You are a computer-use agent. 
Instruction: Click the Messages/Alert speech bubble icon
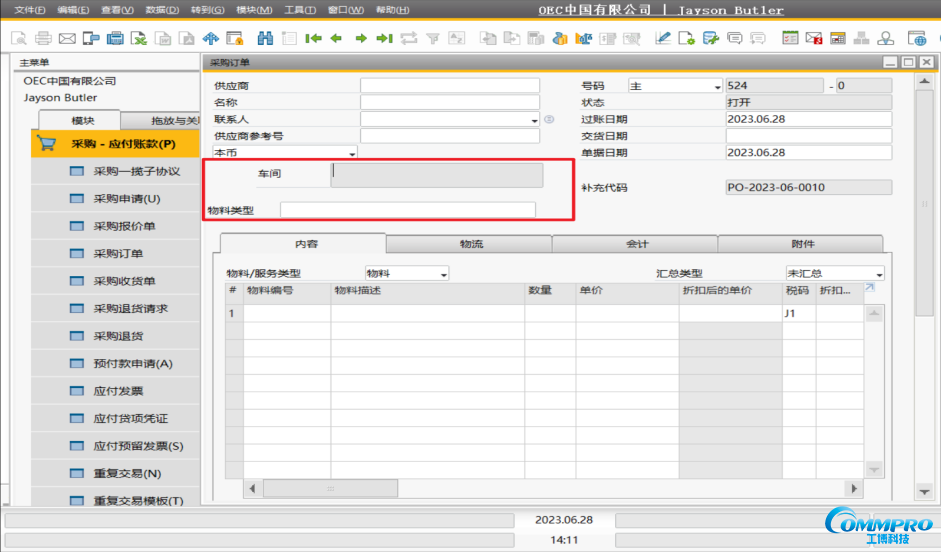(x=735, y=38)
